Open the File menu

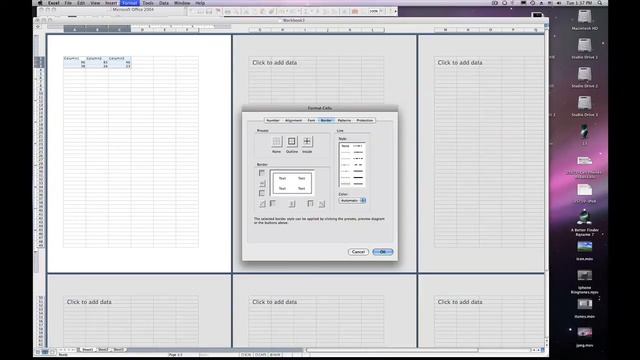[68, 3]
